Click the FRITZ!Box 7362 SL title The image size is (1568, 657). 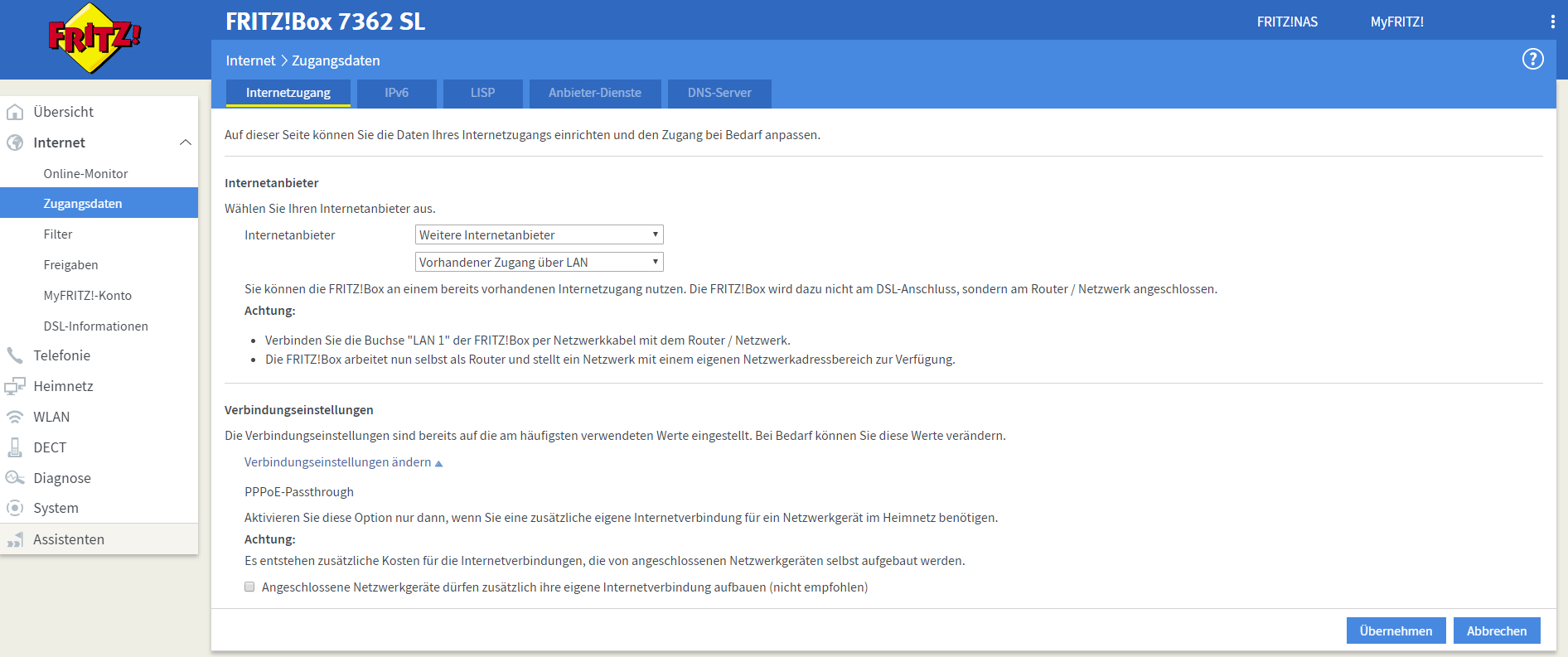point(326,22)
